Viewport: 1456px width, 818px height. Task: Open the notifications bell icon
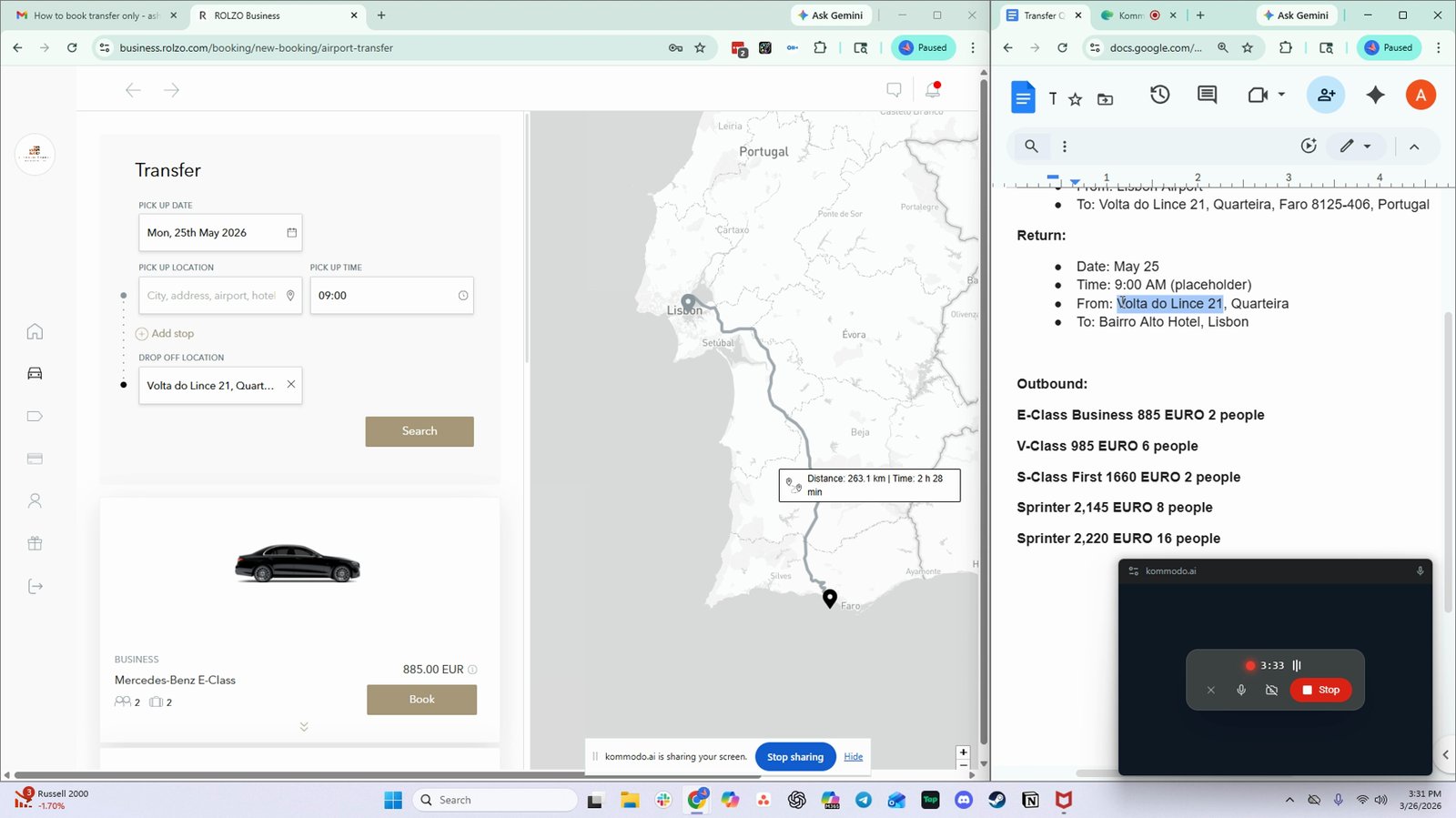(x=933, y=89)
